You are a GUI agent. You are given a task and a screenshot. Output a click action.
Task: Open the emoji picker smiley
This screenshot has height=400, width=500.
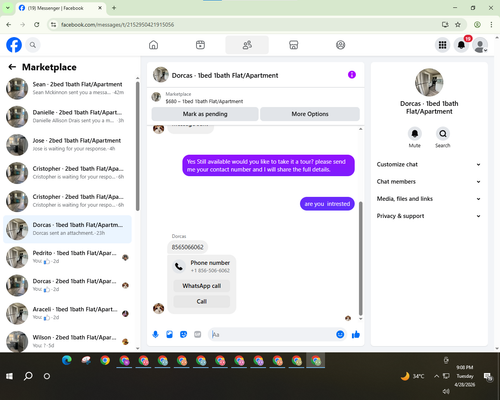coord(340,334)
